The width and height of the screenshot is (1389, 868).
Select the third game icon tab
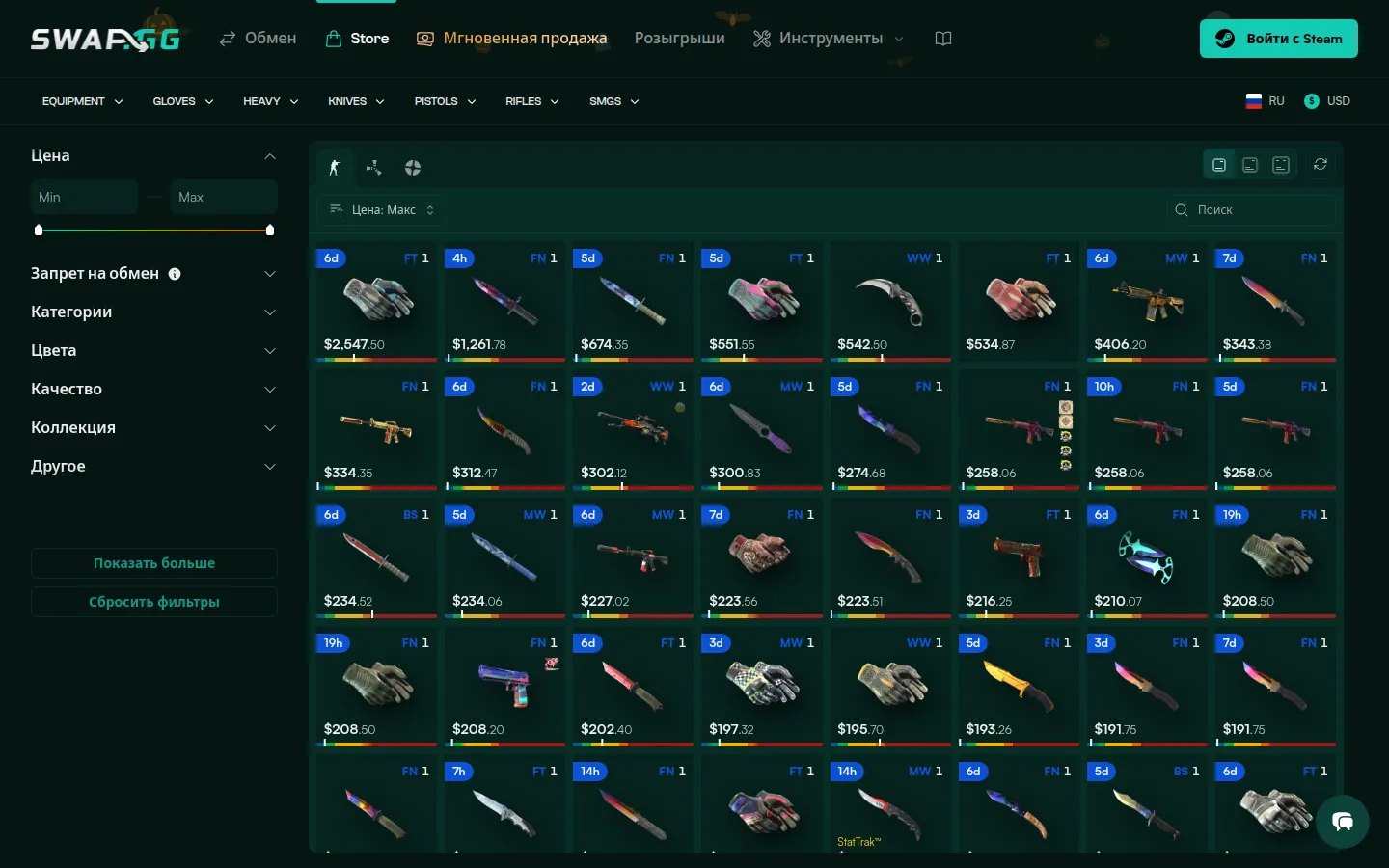tap(413, 168)
